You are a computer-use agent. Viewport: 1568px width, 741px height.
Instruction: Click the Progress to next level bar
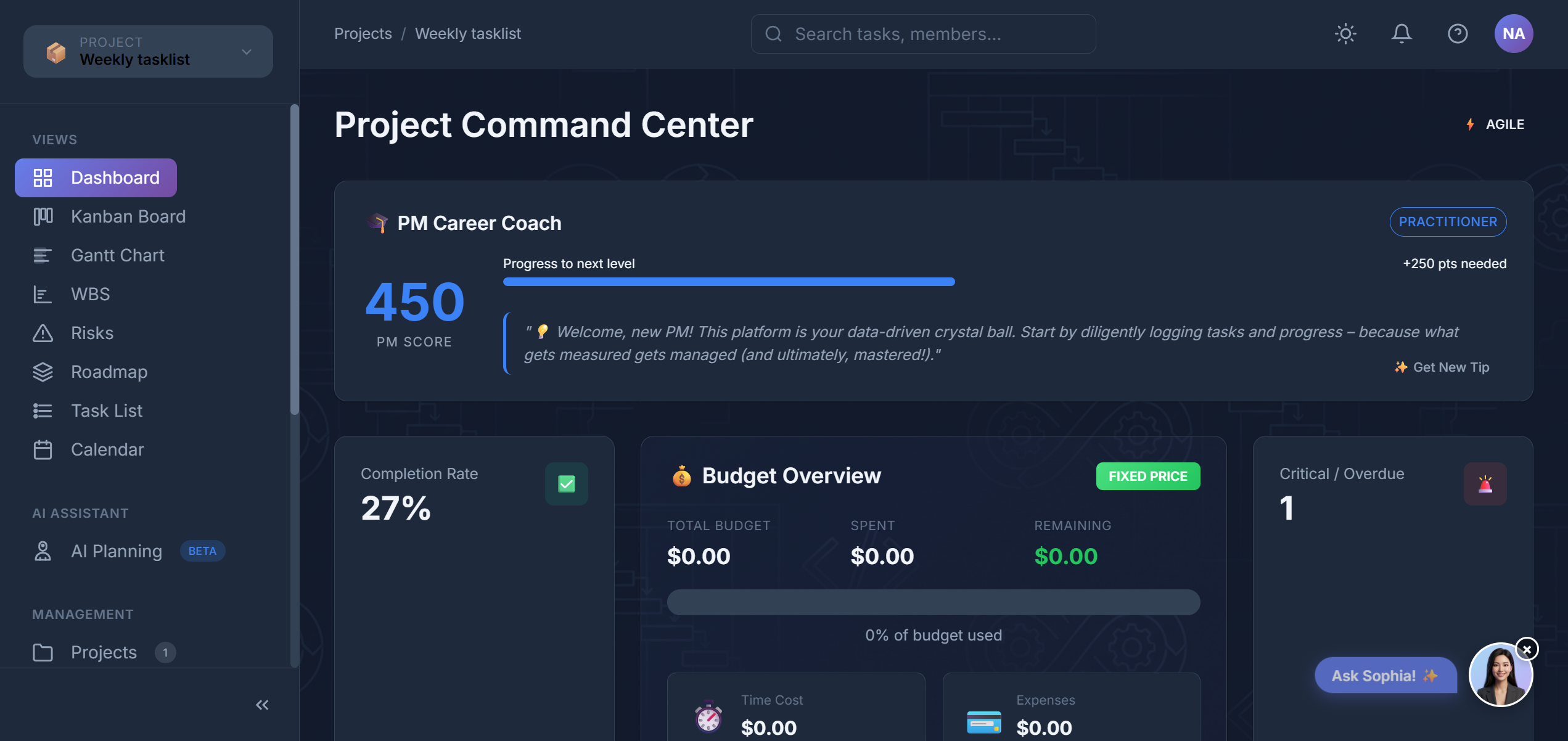click(x=728, y=282)
